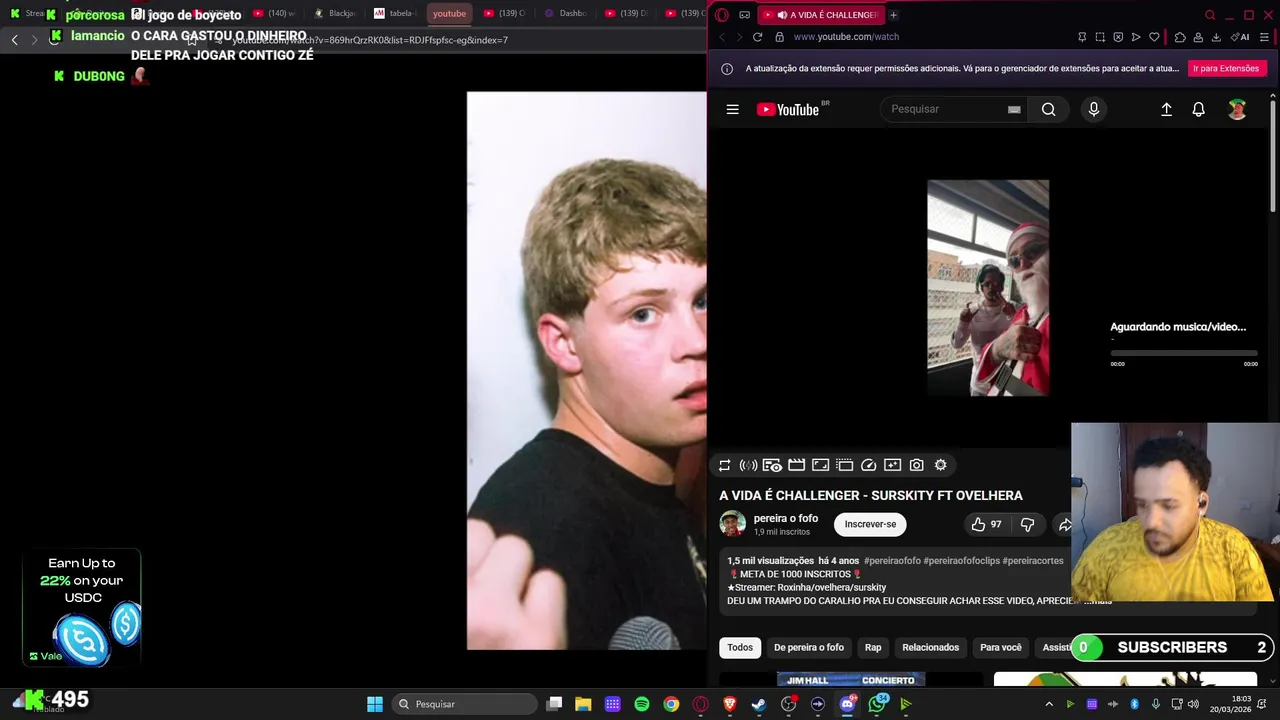The height and width of the screenshot is (720, 1280).
Task: Open Spotify from the taskbar
Action: pyautogui.click(x=642, y=704)
